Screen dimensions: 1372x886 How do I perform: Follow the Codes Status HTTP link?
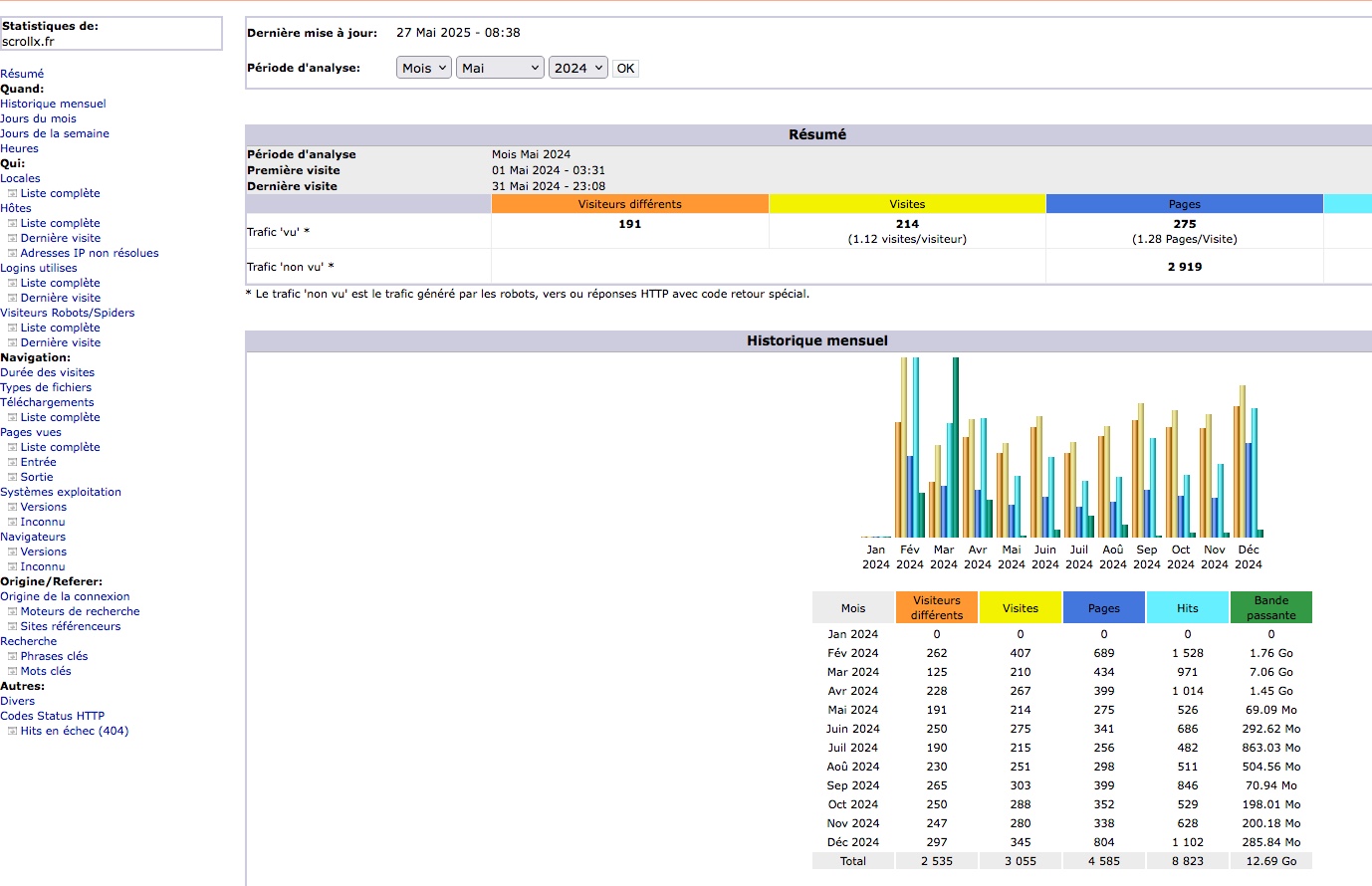click(x=52, y=716)
